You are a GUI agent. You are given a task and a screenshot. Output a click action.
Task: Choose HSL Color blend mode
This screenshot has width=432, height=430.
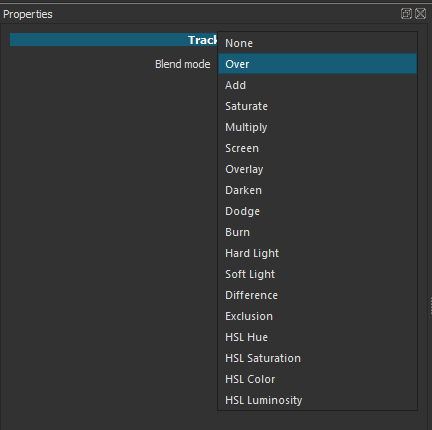coord(317,379)
